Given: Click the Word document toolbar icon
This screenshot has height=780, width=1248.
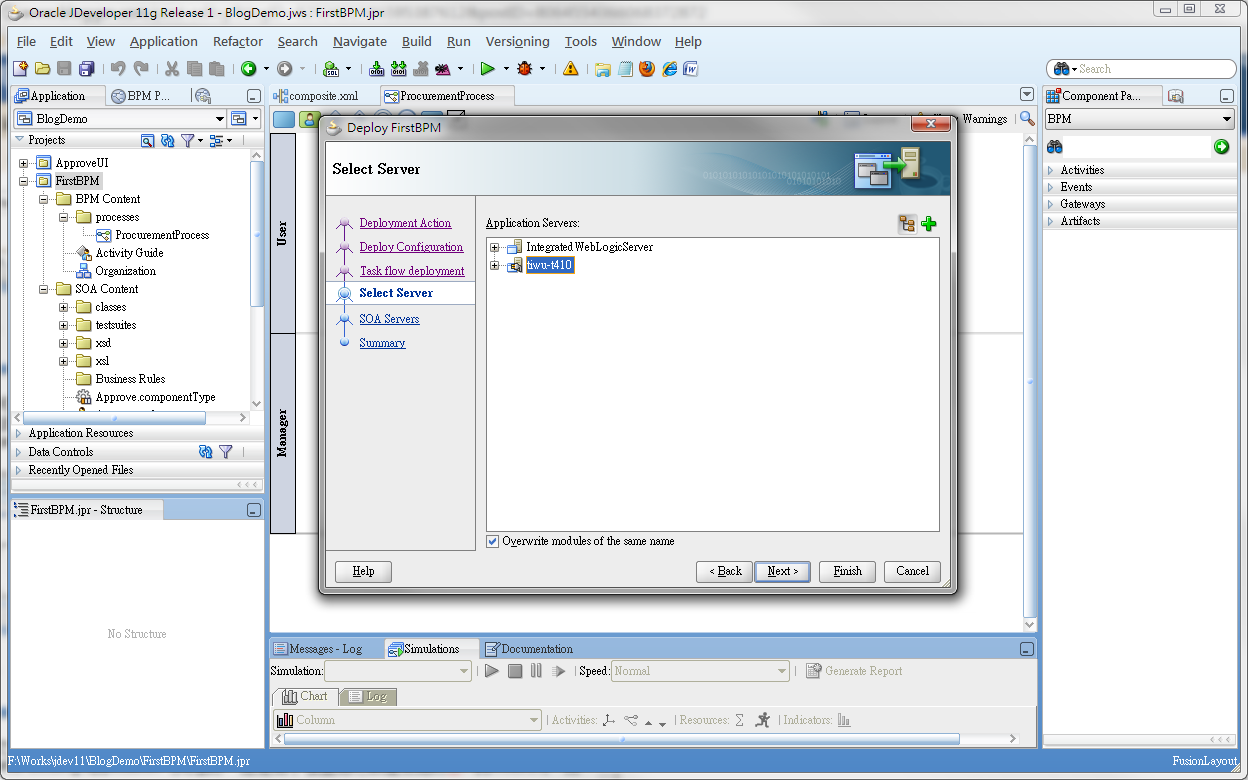Looking at the screenshot, I should coord(690,69).
